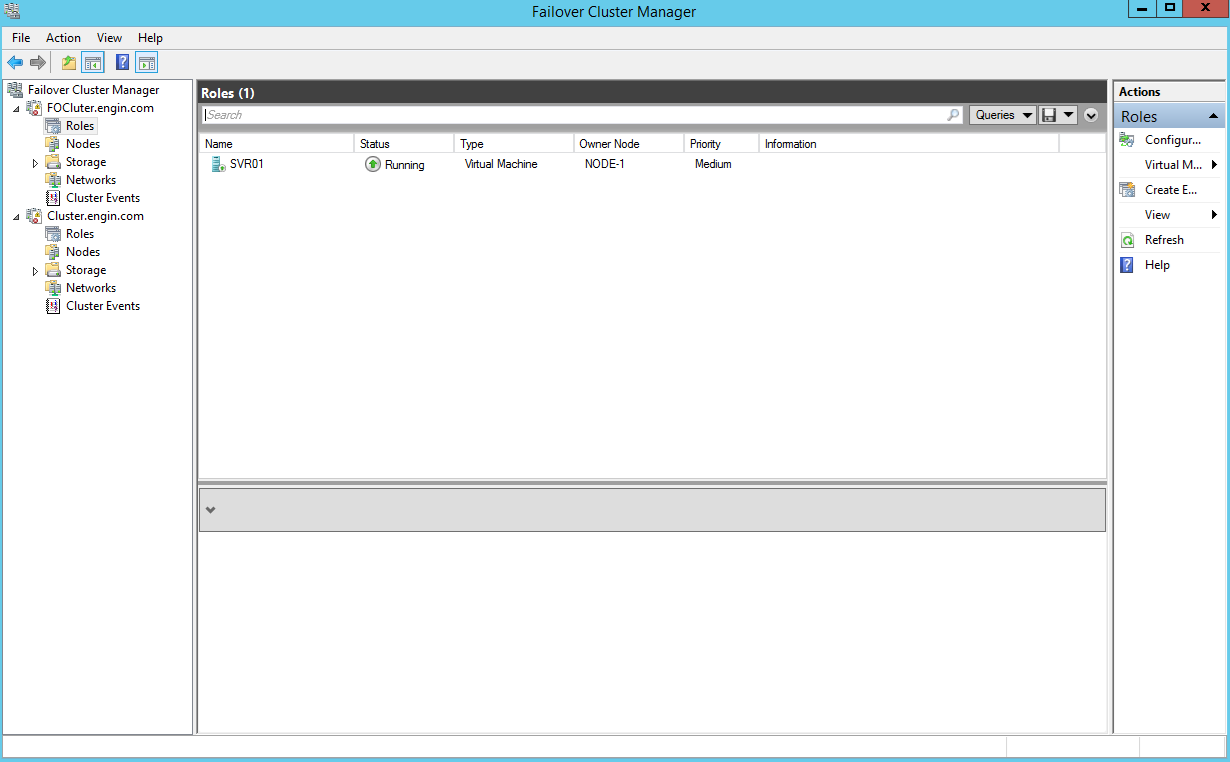Viewport: 1230px width, 762px height.
Task: Open the View menu in menu bar
Action: pyautogui.click(x=110, y=38)
